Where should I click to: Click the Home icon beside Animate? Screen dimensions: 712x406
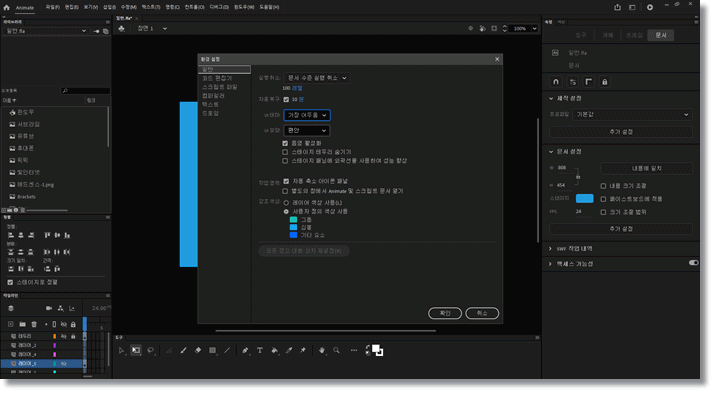point(6,7)
